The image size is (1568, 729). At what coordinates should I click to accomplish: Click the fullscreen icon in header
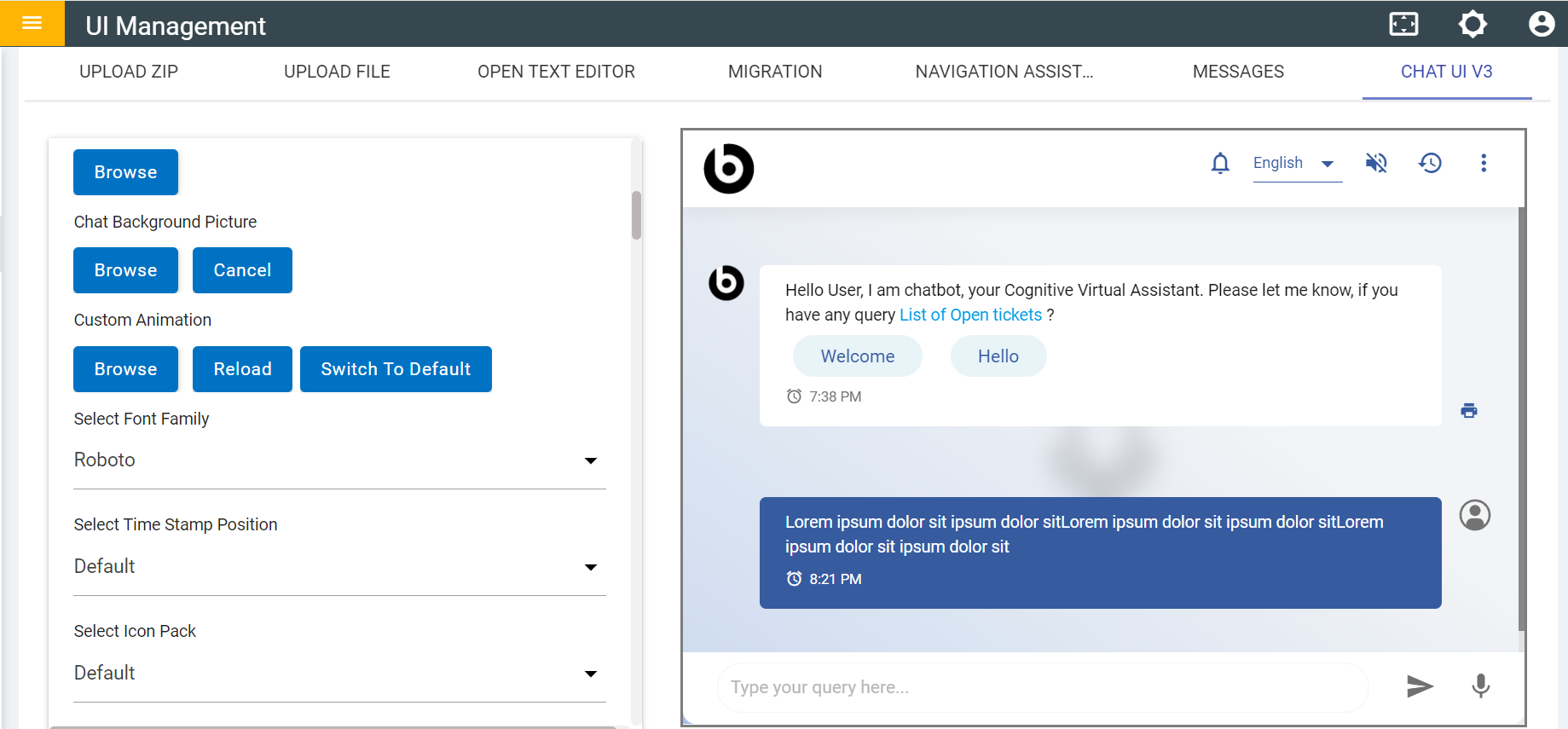pos(1403,24)
